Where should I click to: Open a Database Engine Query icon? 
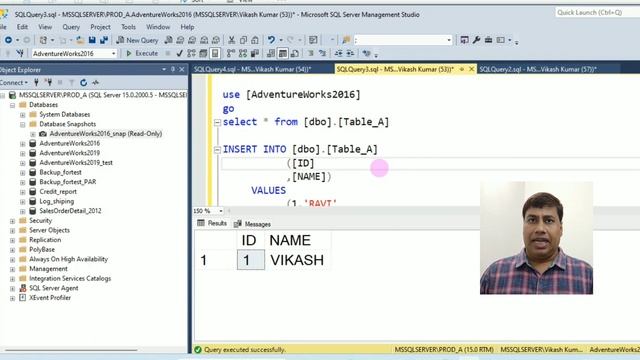point(169,40)
